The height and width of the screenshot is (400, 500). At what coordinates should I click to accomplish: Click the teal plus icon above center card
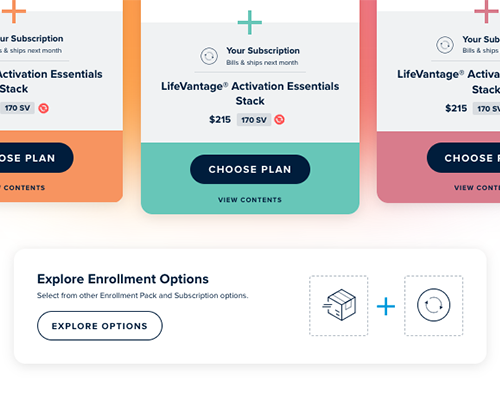(250, 23)
